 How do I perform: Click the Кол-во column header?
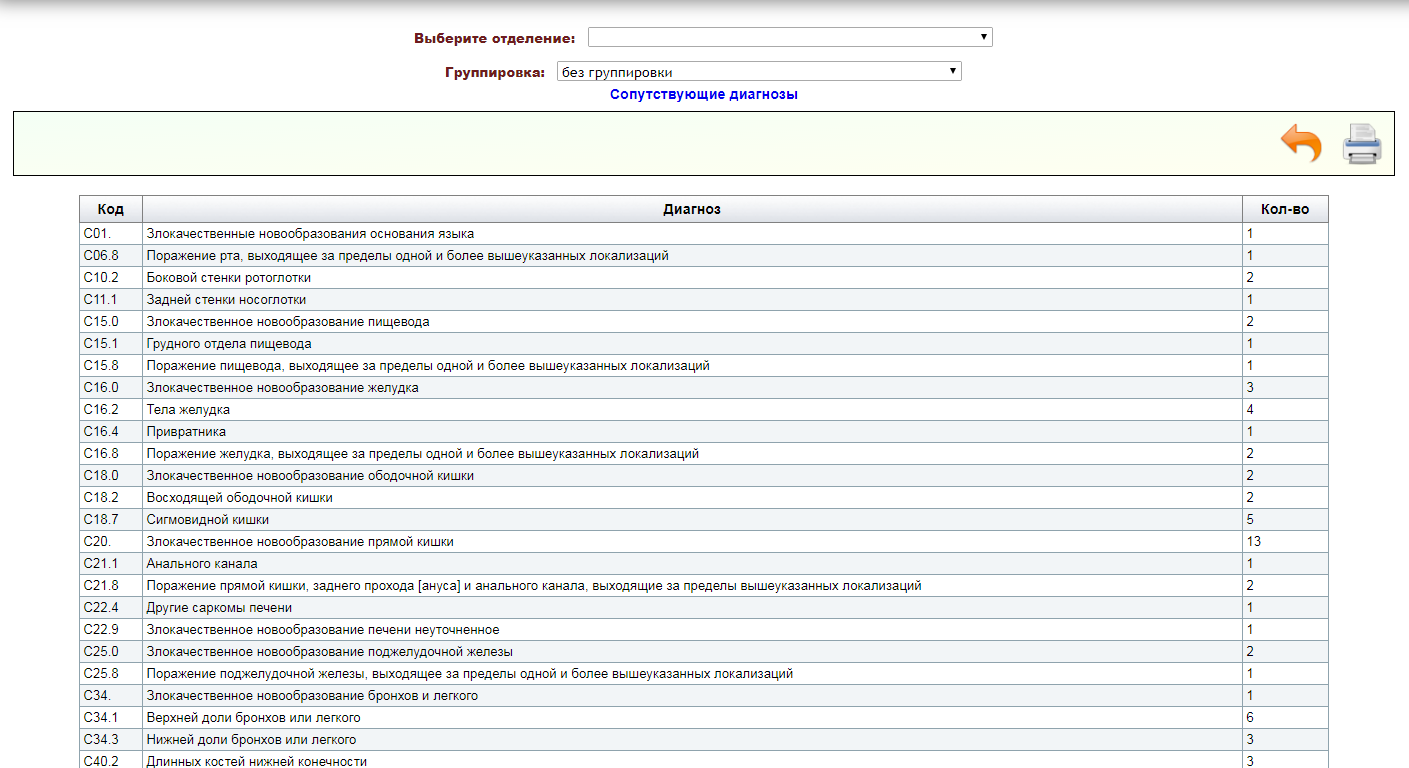pyautogui.click(x=1284, y=209)
